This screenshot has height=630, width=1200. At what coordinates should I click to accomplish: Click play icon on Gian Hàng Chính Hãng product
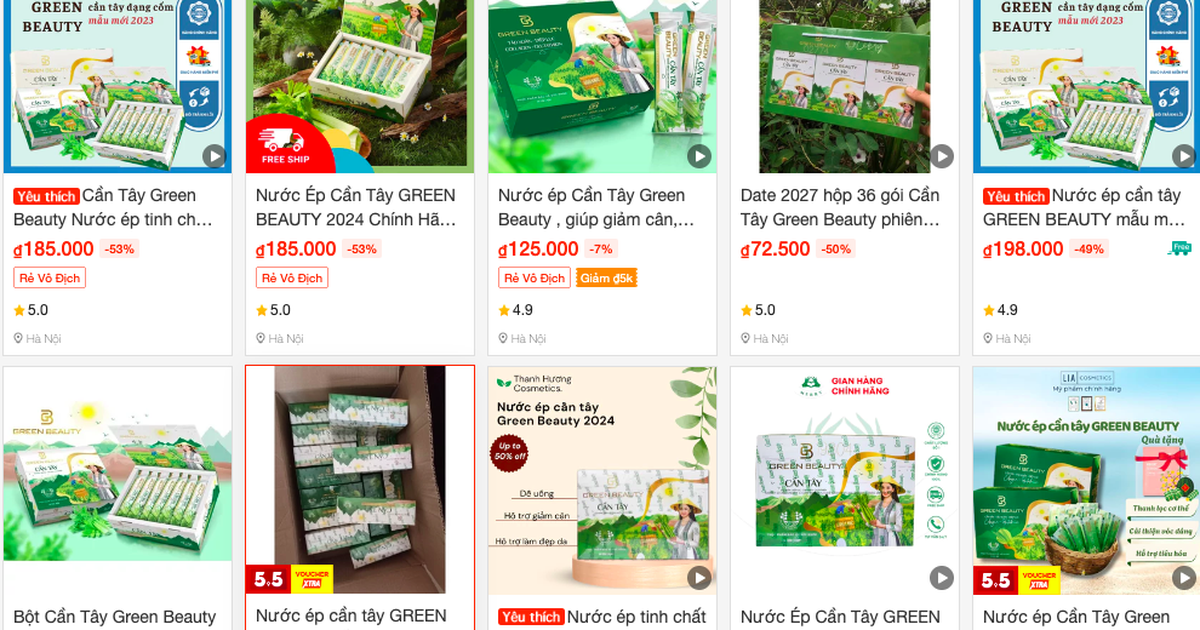pyautogui.click(x=941, y=577)
